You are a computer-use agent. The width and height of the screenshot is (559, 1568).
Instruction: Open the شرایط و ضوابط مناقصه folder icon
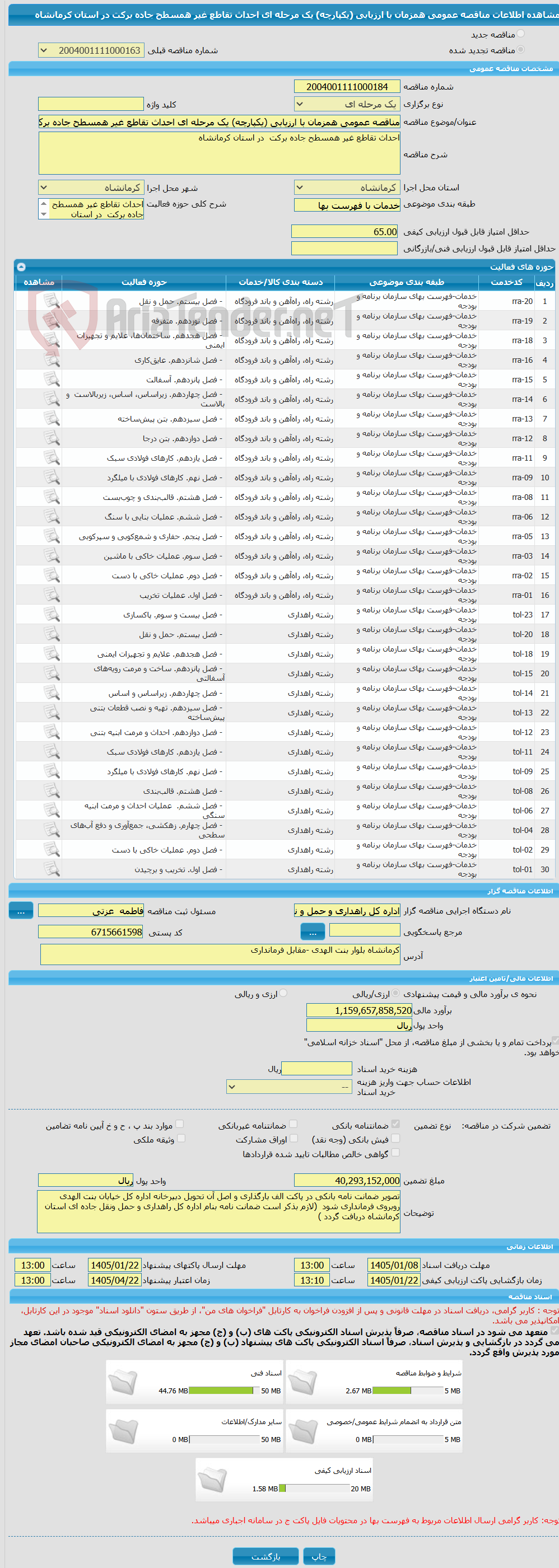coord(302,1381)
